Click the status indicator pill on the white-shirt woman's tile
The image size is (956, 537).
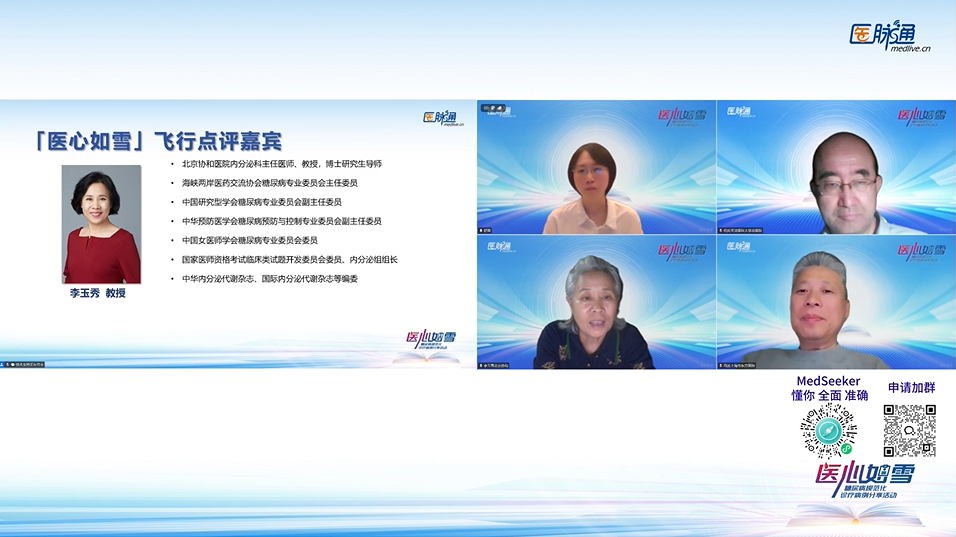point(493,108)
